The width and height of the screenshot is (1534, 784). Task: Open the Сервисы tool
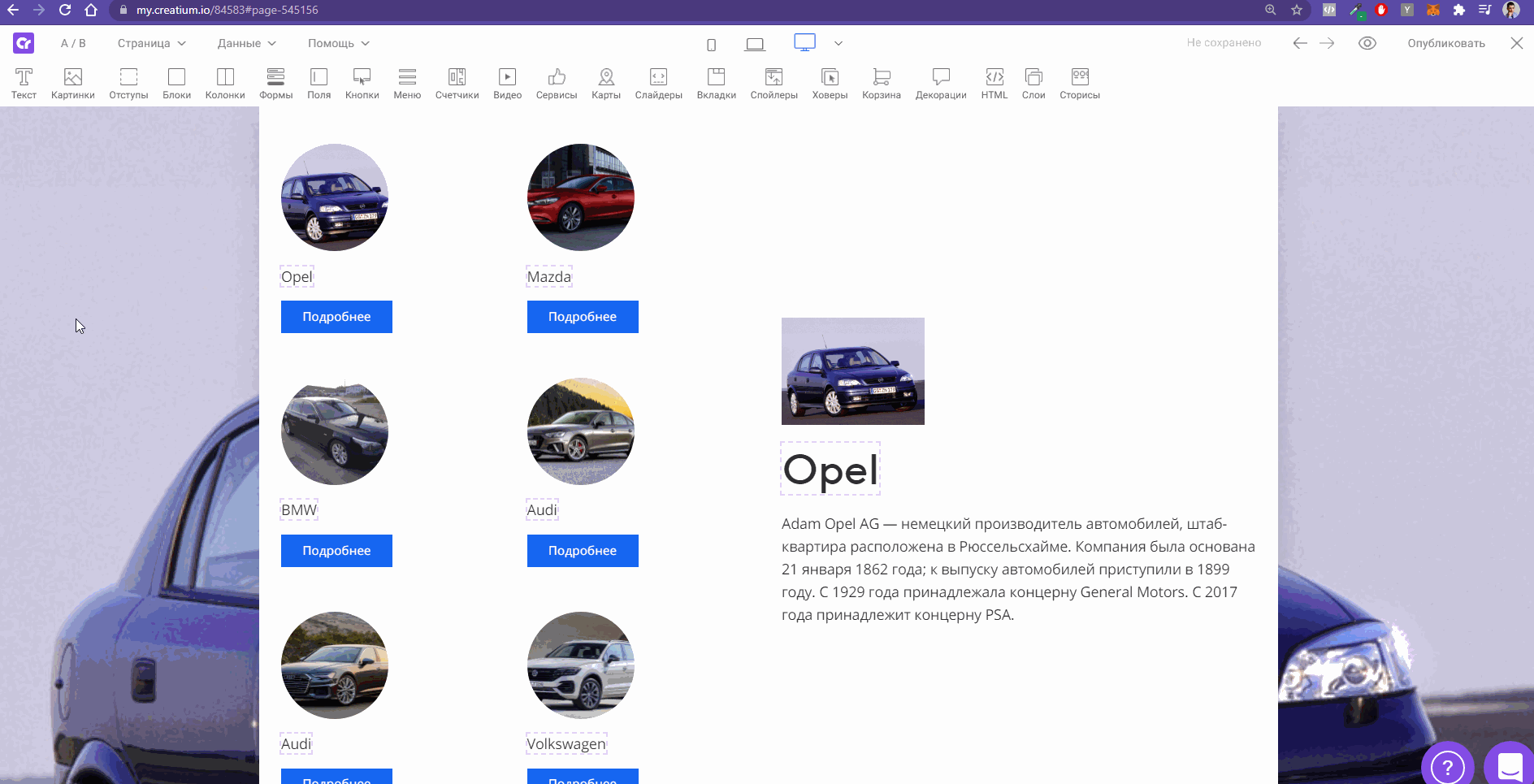(x=557, y=84)
